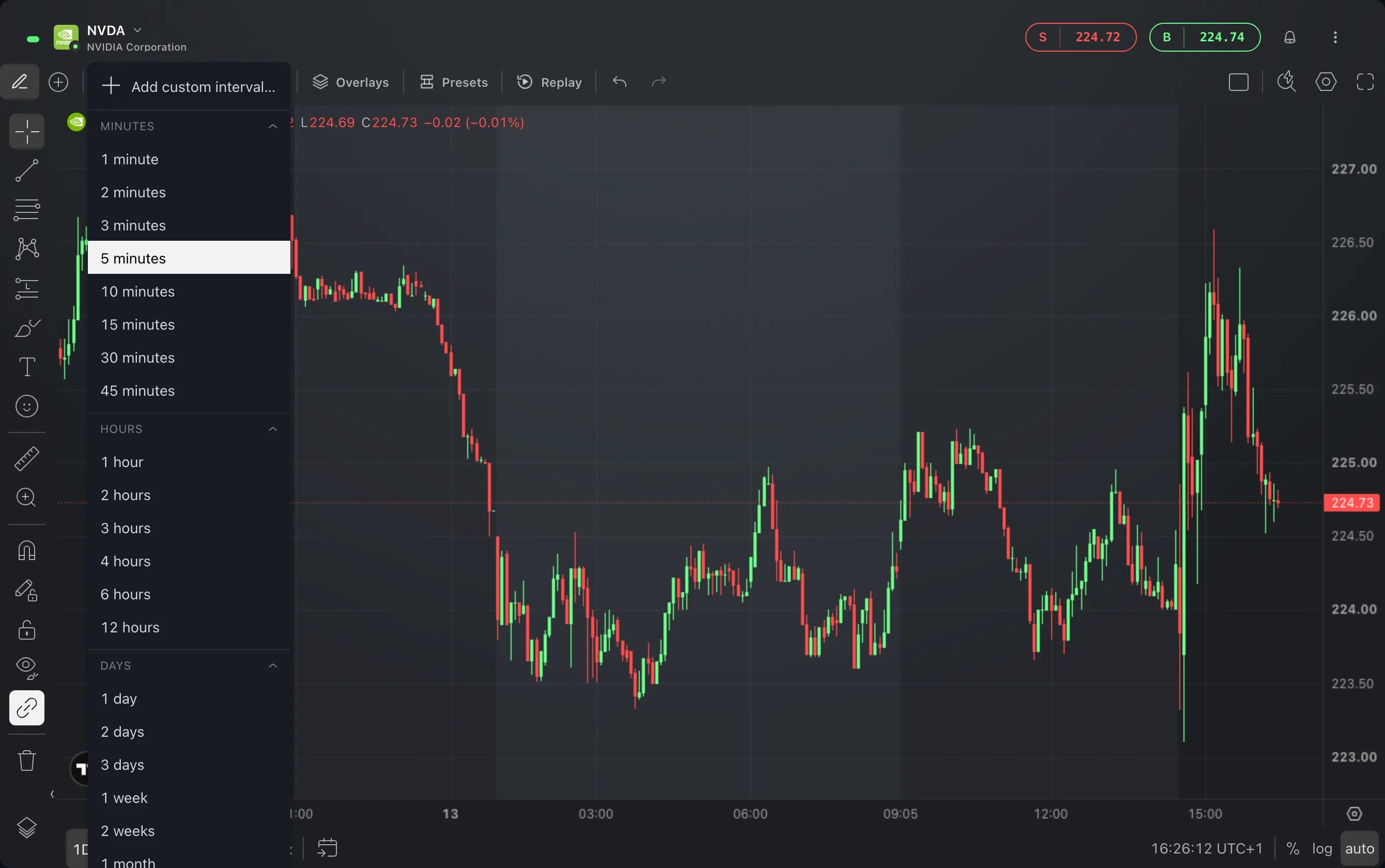Select the trend line drawing tool
This screenshot has width=1385, height=868.
click(26, 171)
